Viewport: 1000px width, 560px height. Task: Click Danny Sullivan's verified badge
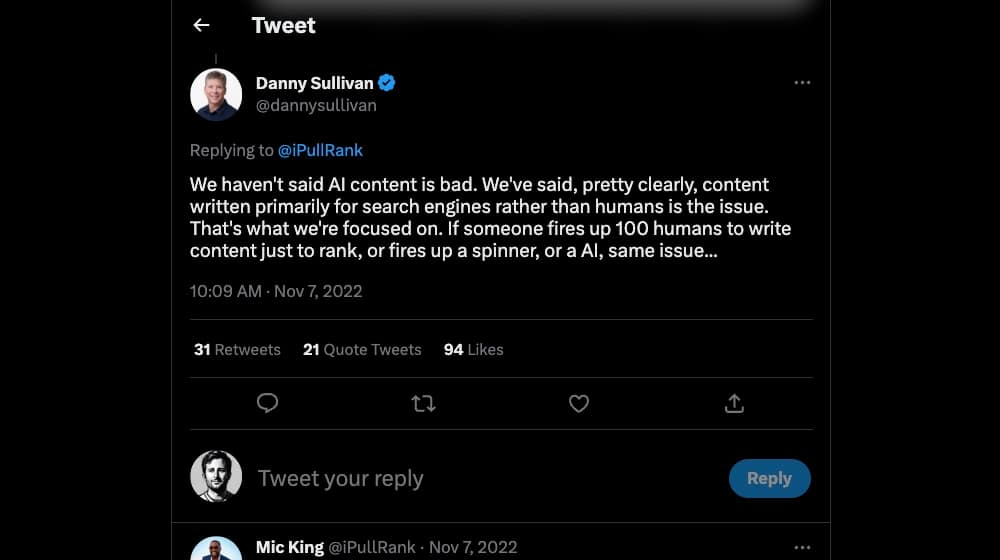point(386,83)
